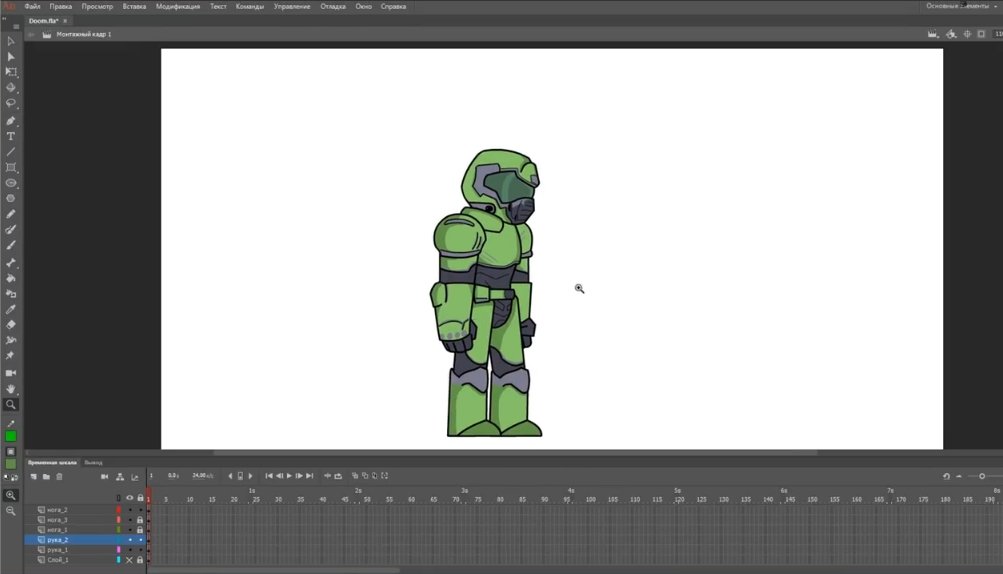Click the new layer icon in timeline
Screen dimensions: 1003x574
(x=34, y=476)
